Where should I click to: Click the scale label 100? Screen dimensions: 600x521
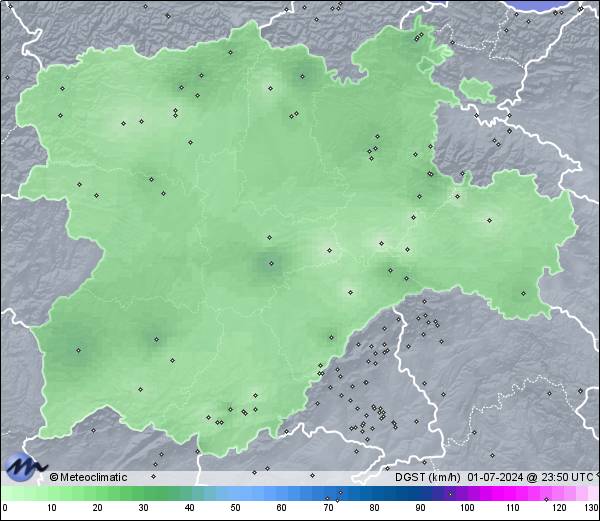pos(467,508)
